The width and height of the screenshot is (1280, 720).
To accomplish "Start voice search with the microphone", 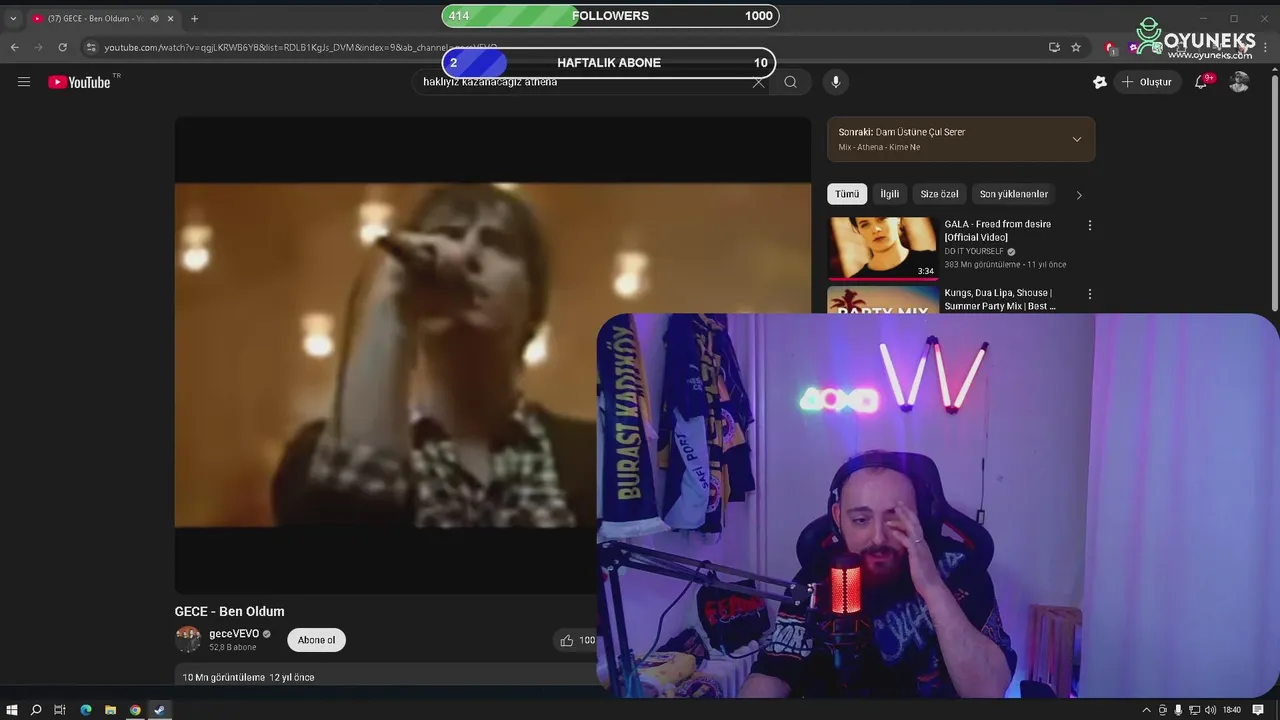I will coord(836,82).
